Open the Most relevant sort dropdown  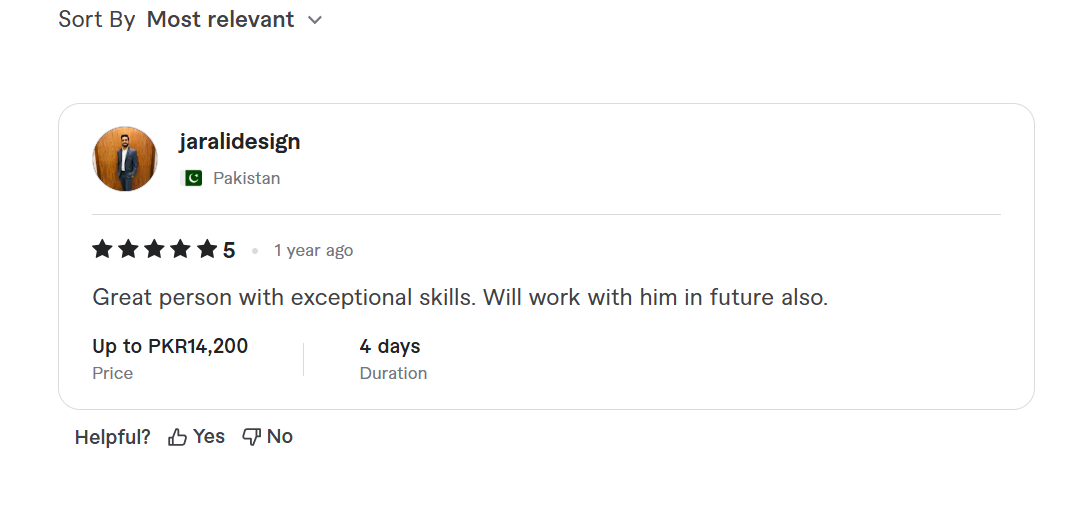click(x=221, y=19)
